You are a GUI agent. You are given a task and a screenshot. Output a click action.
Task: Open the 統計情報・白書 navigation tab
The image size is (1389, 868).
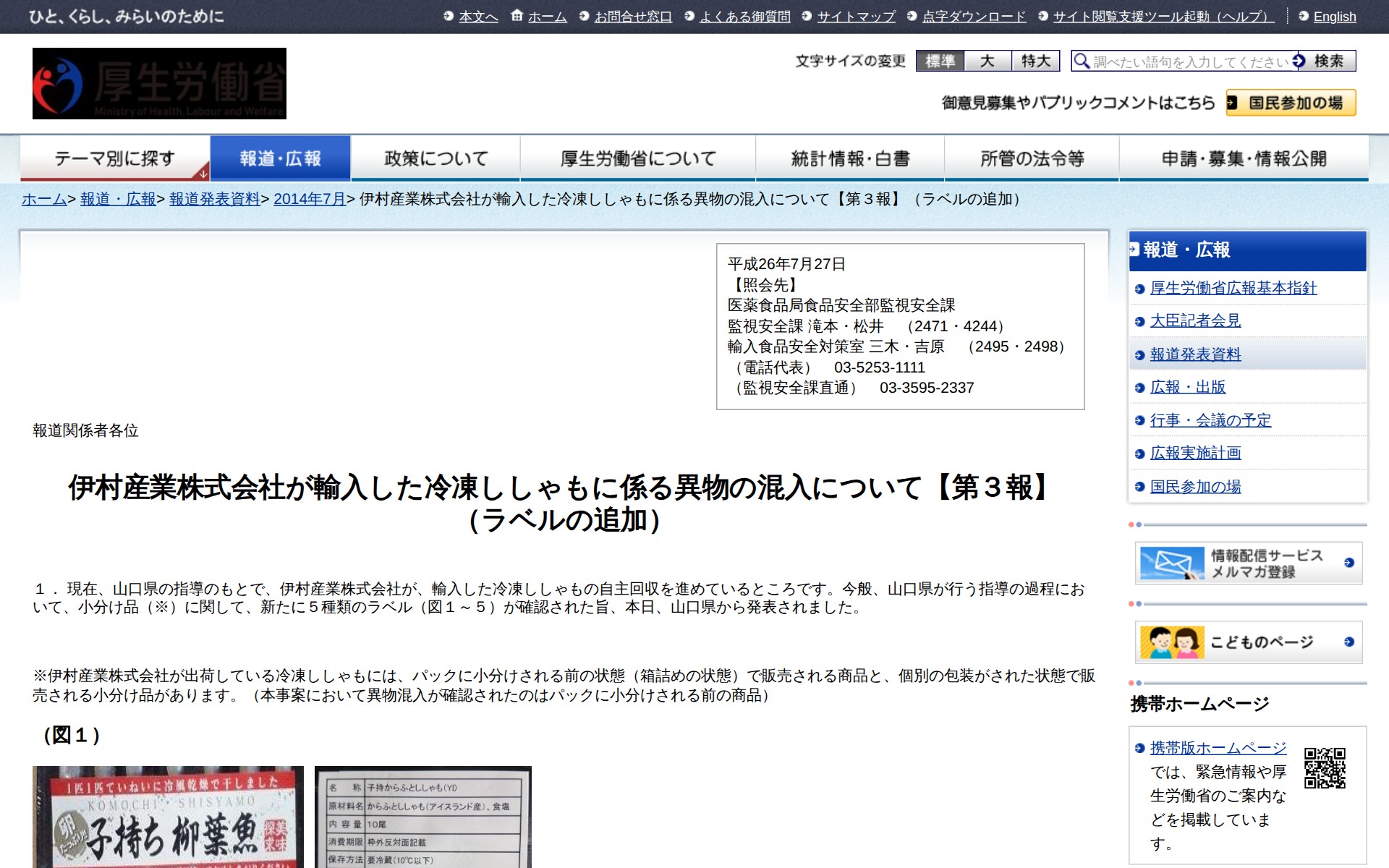coord(849,158)
